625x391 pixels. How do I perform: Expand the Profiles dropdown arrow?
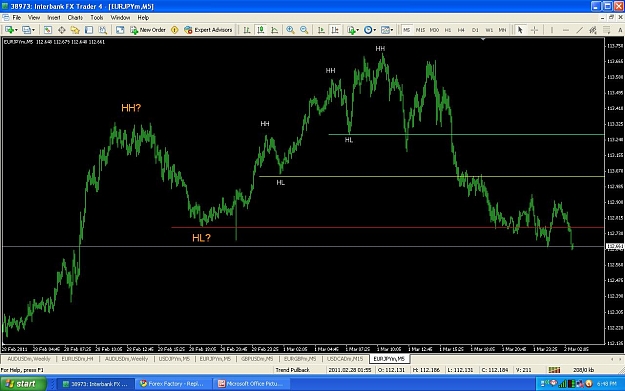click(x=33, y=30)
